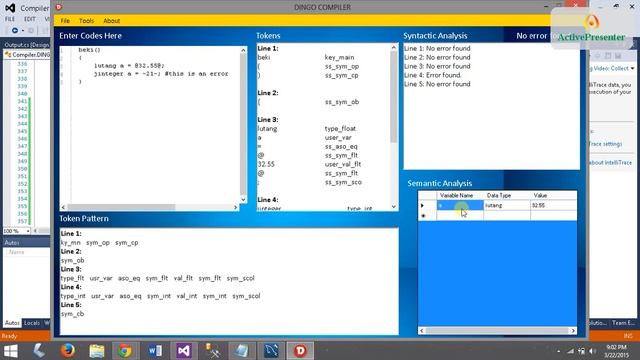Select the Data Type column header
This screenshot has height=360, width=640.
tap(507, 196)
